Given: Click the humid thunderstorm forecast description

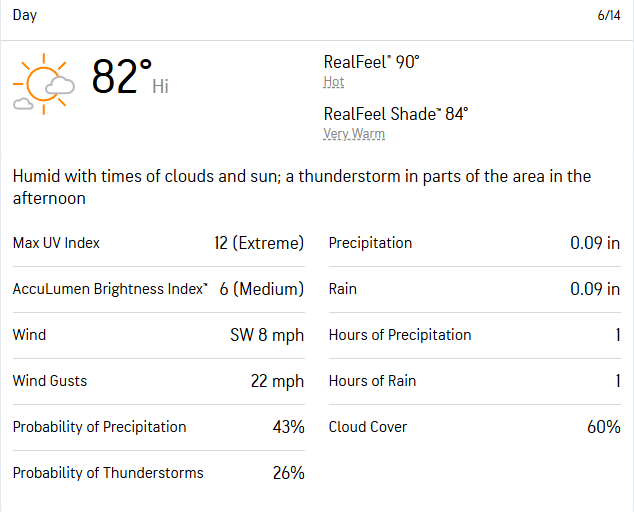Looking at the screenshot, I should [x=302, y=187].
